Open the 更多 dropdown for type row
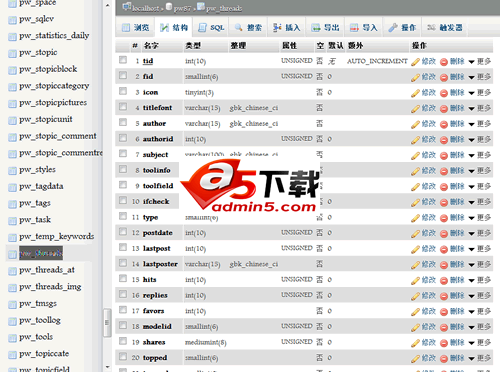Screen dimensions: 500x372 [480, 218]
